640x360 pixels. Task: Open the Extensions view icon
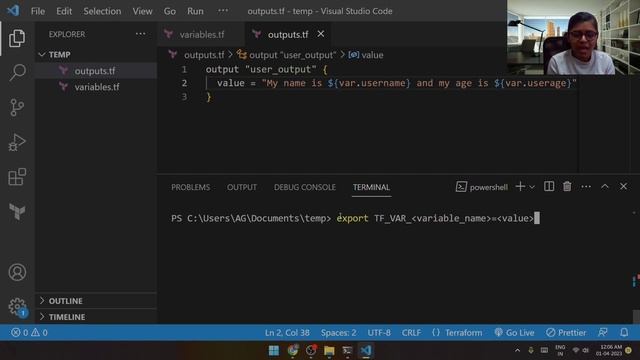click(x=17, y=177)
